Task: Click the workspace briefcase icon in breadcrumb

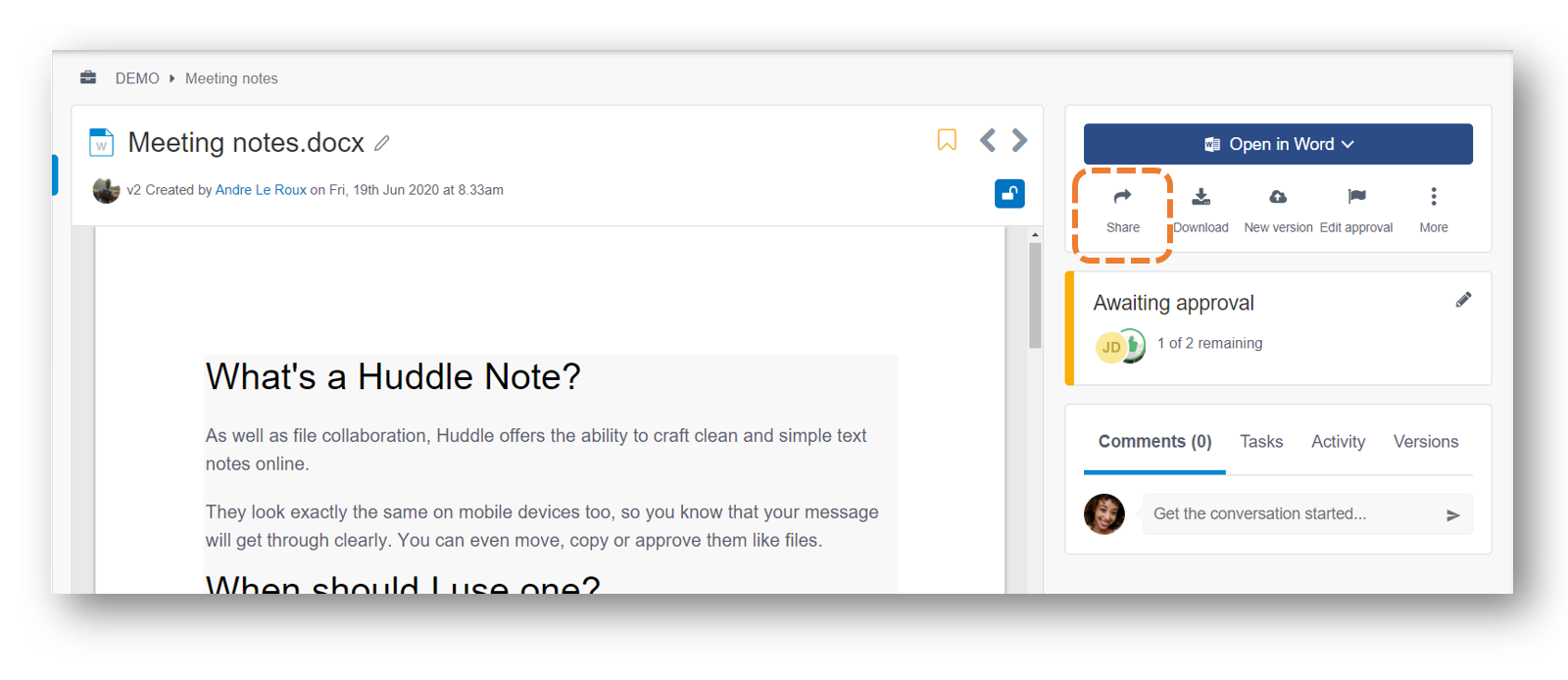Action: point(88,77)
